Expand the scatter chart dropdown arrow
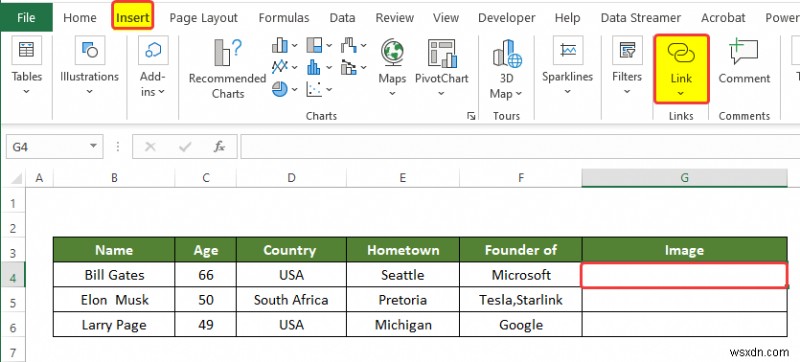 (x=329, y=90)
